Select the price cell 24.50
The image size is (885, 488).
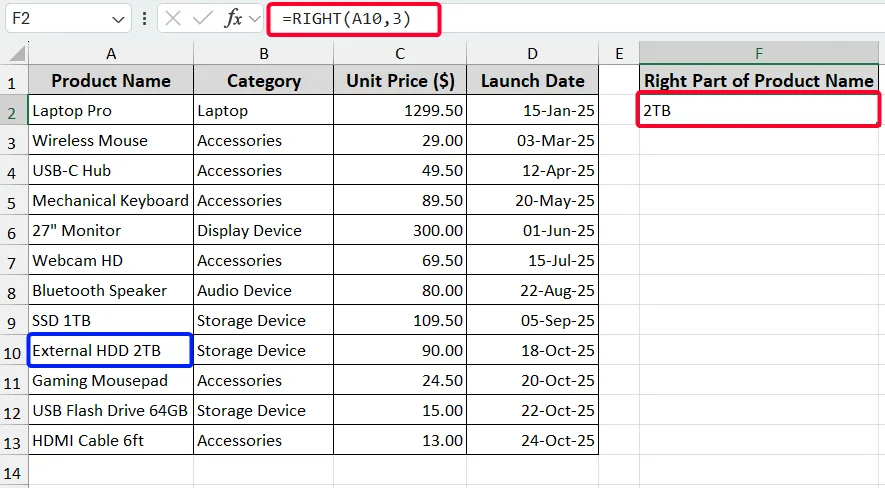(400, 380)
